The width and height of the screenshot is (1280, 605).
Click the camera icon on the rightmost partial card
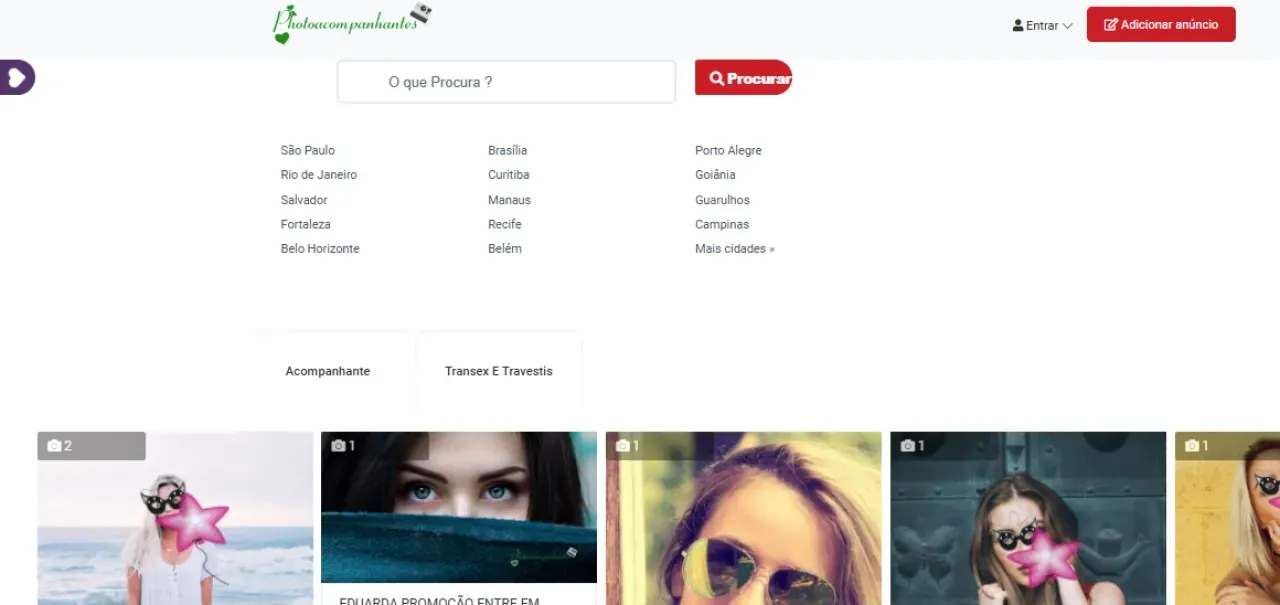(x=1191, y=445)
